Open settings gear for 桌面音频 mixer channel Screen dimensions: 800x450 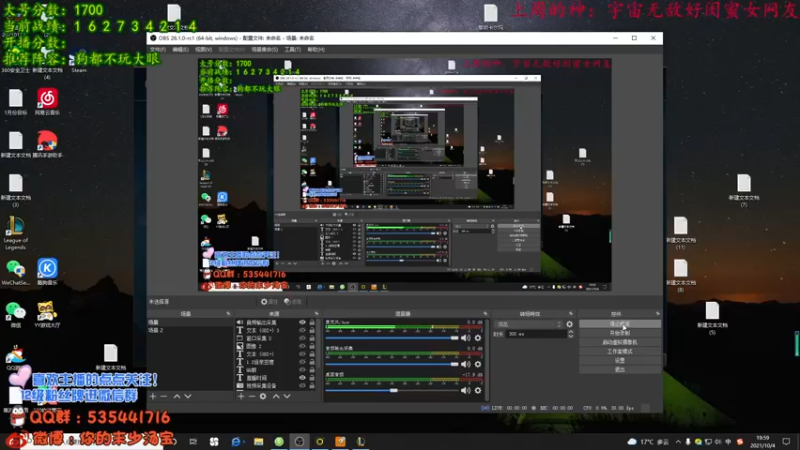pyautogui.click(x=478, y=390)
